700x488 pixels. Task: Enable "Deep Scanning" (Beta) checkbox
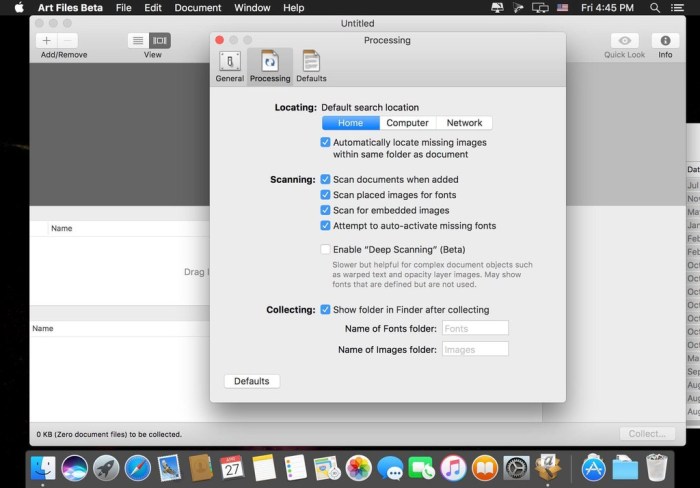325,249
